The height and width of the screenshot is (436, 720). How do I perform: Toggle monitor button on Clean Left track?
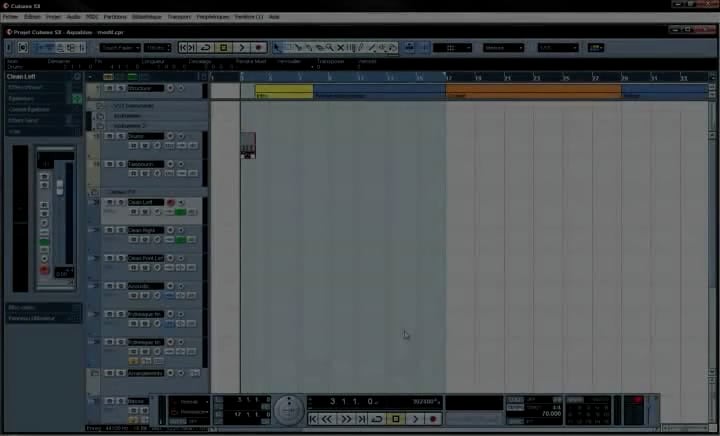(x=181, y=202)
